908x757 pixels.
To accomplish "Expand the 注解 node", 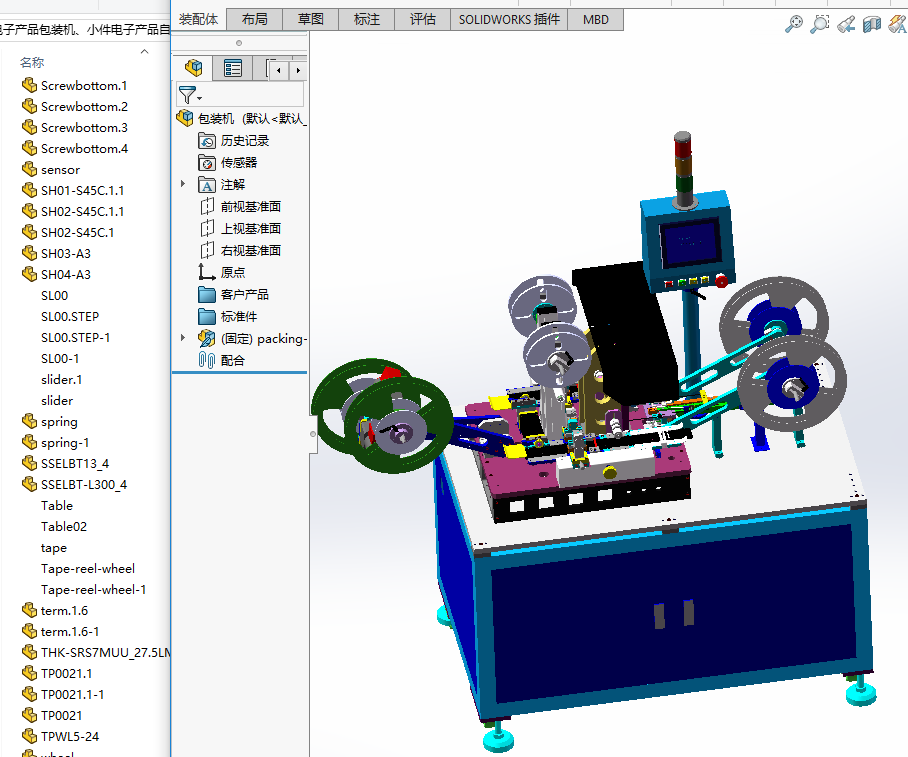I will coord(183,184).
